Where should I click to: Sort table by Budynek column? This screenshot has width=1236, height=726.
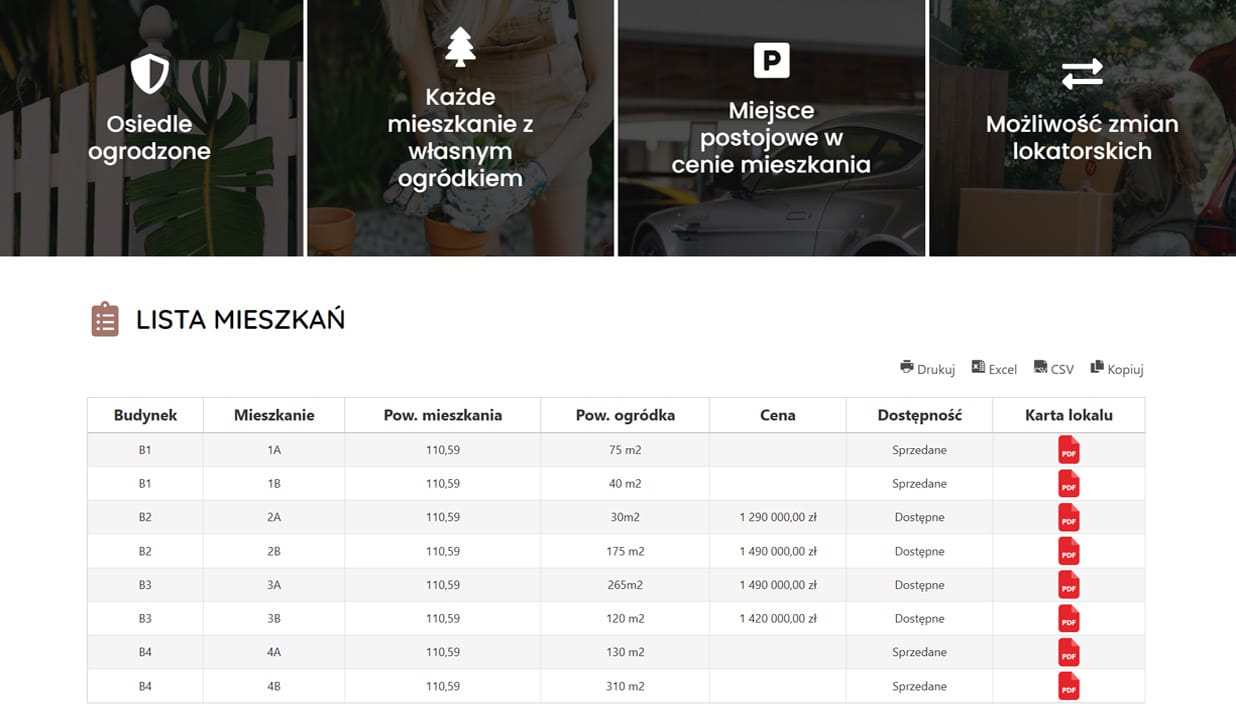coord(145,415)
